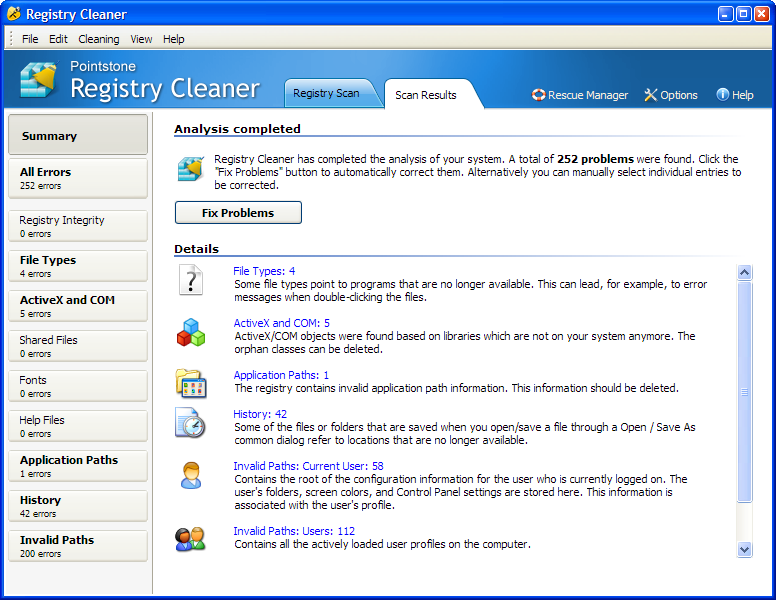The width and height of the screenshot is (776, 600).
Task: Click the details scrollbar down arrow
Action: click(744, 549)
